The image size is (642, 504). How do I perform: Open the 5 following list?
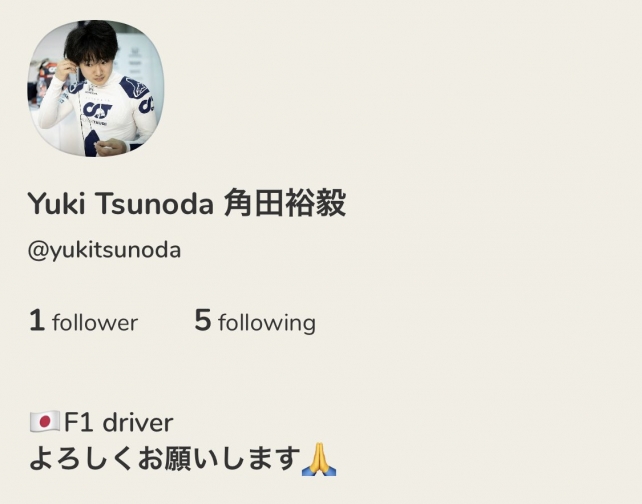255,321
